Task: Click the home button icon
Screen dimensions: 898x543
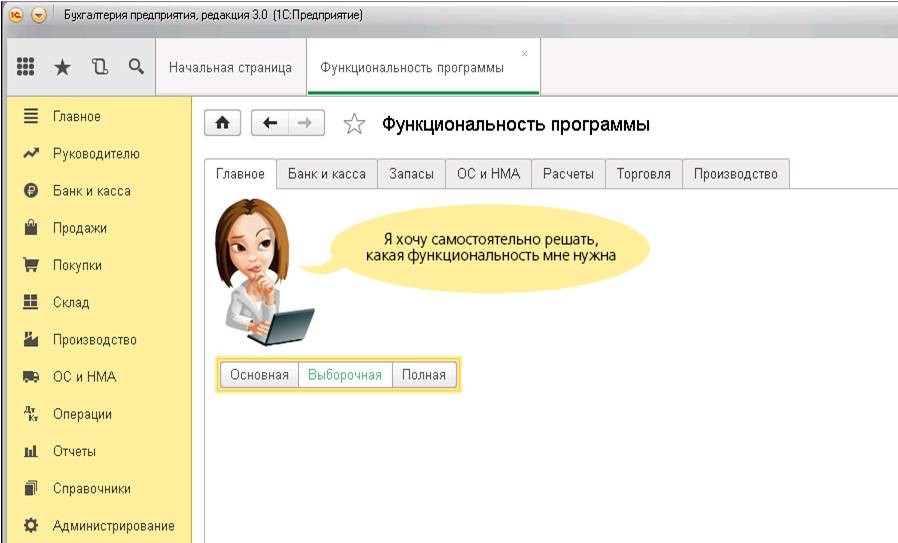Action: 222,123
